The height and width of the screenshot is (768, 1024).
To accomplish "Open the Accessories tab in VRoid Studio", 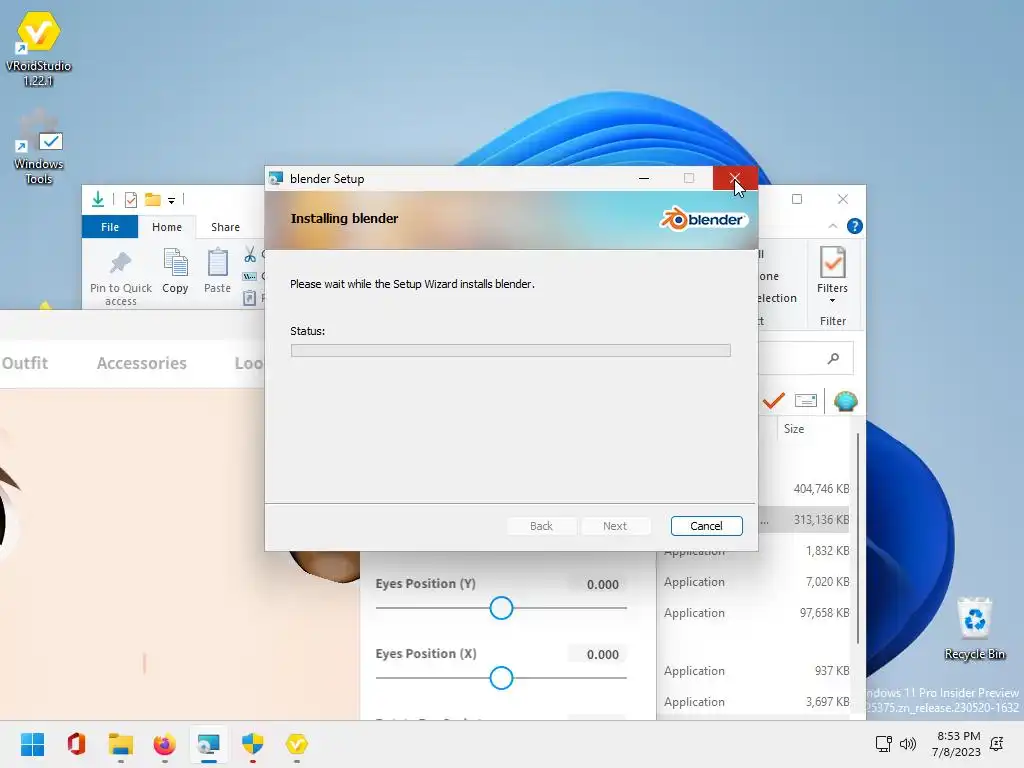I will [x=142, y=363].
